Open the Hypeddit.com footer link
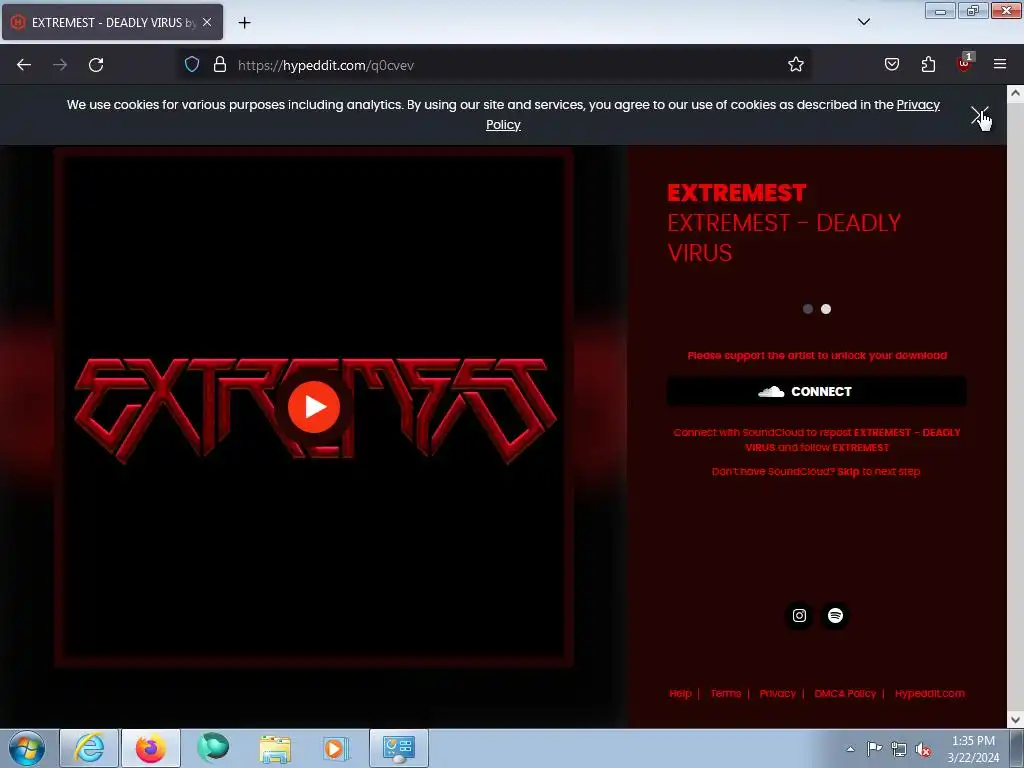Viewport: 1024px width, 768px height. point(929,694)
